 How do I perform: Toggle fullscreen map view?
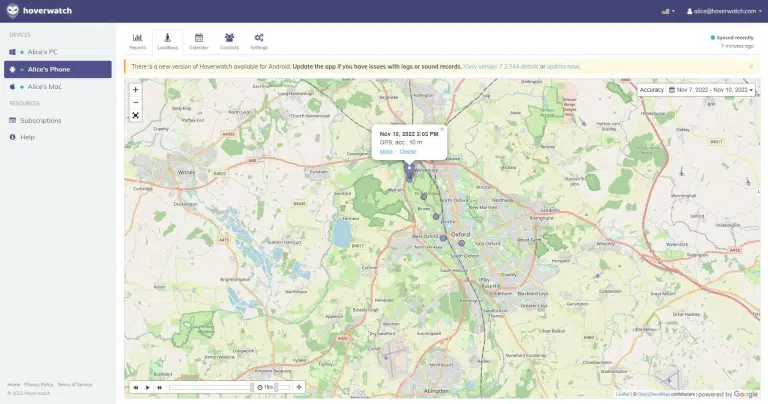click(136, 115)
